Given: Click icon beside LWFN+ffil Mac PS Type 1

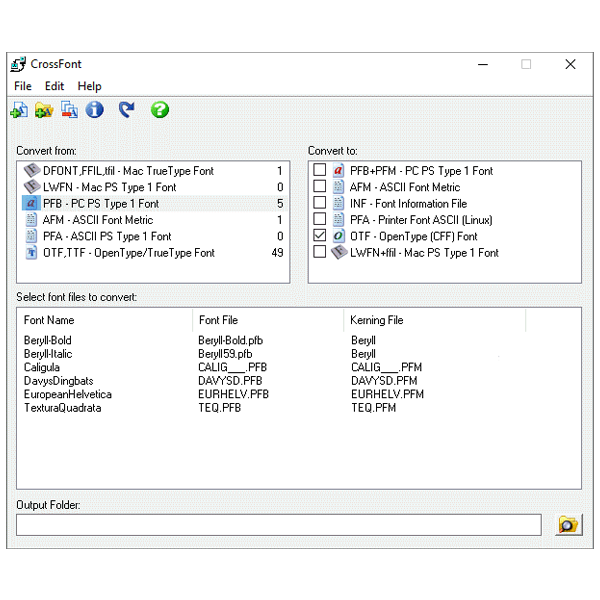Looking at the screenshot, I should pos(339,253).
